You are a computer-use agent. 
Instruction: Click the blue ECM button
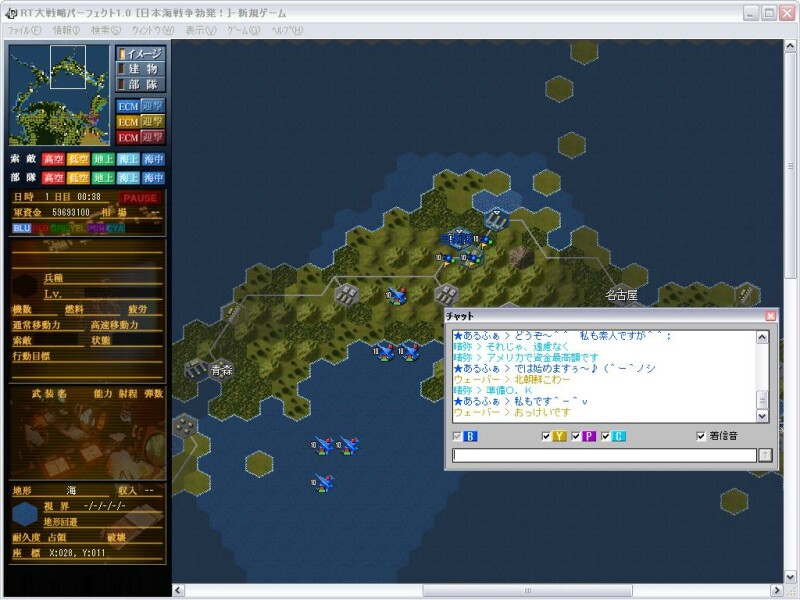coord(128,106)
